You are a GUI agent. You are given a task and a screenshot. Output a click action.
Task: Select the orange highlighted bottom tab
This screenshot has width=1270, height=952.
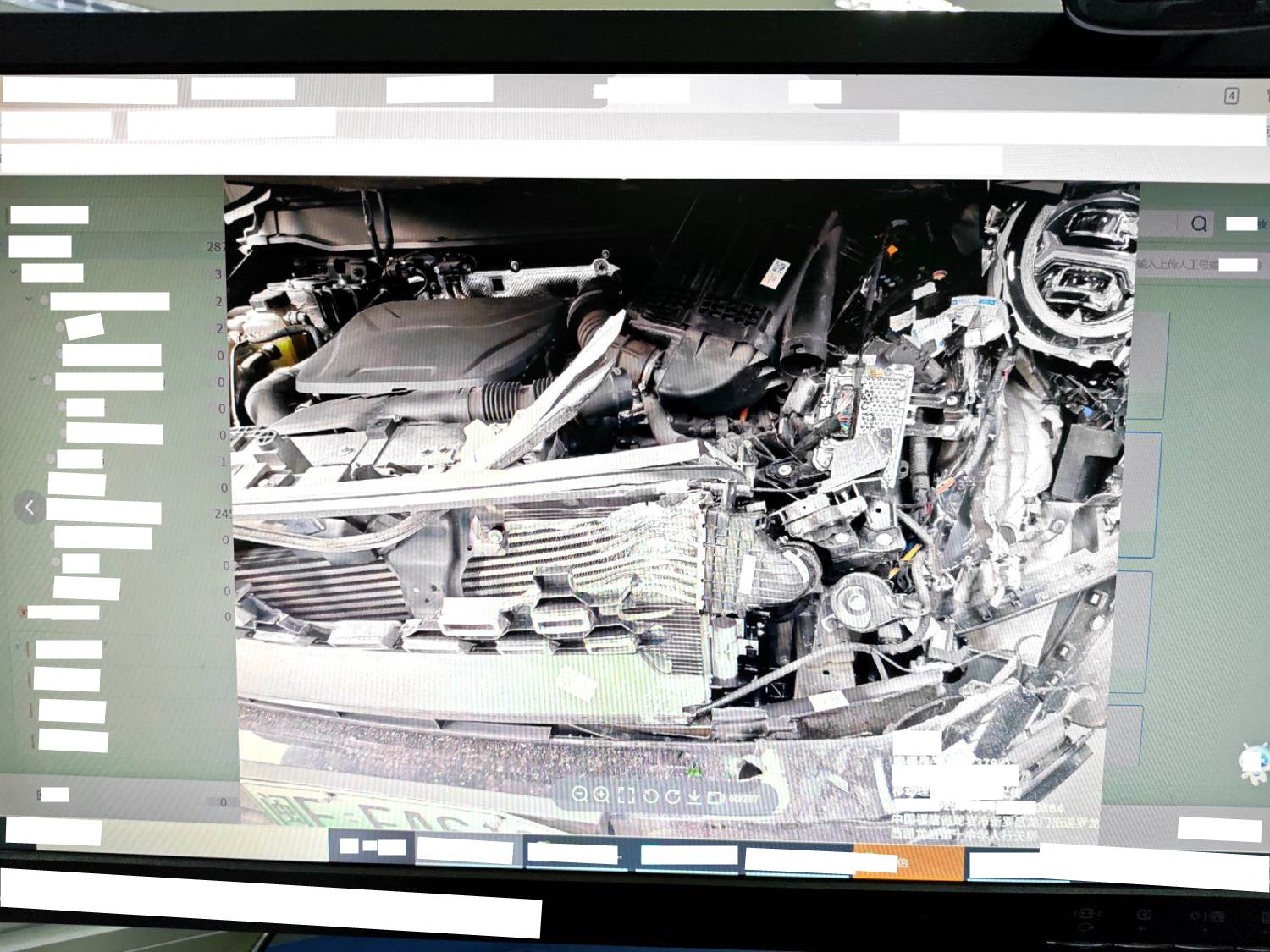pyautogui.click(x=908, y=862)
